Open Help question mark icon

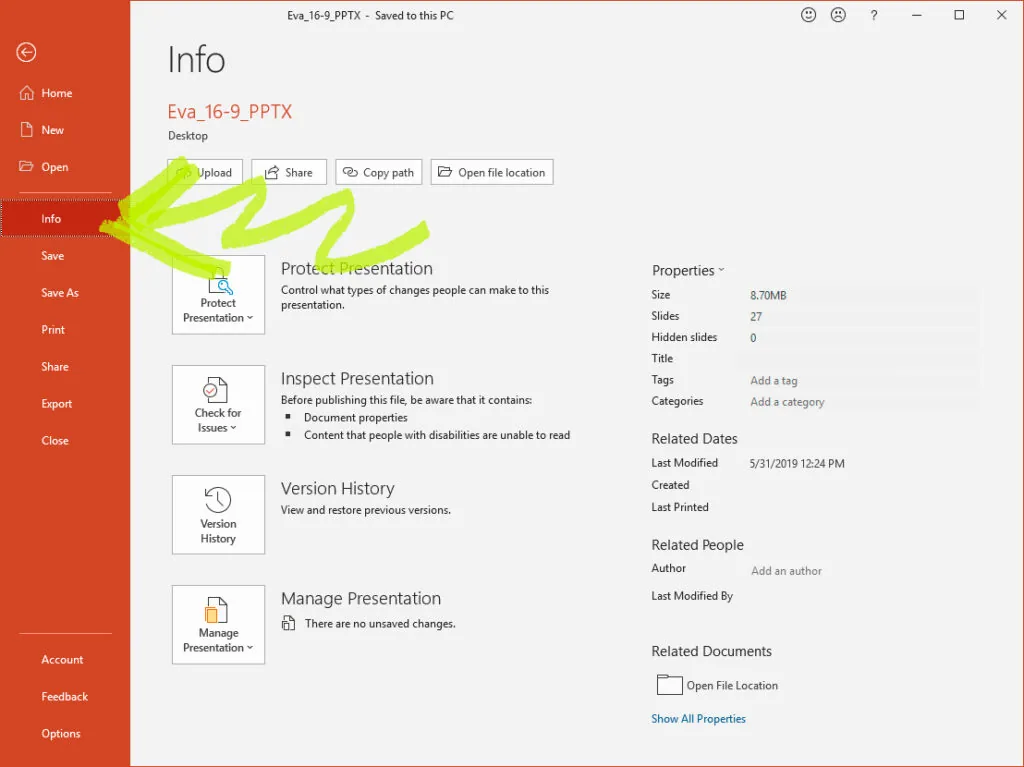click(874, 16)
